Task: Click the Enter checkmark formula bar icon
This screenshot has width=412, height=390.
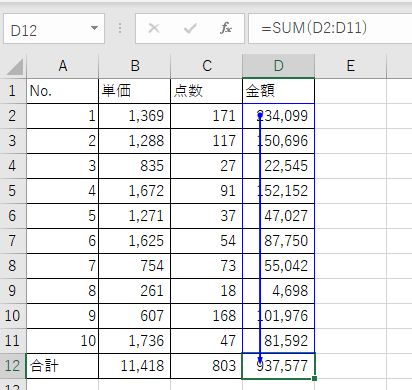Action: point(190,28)
